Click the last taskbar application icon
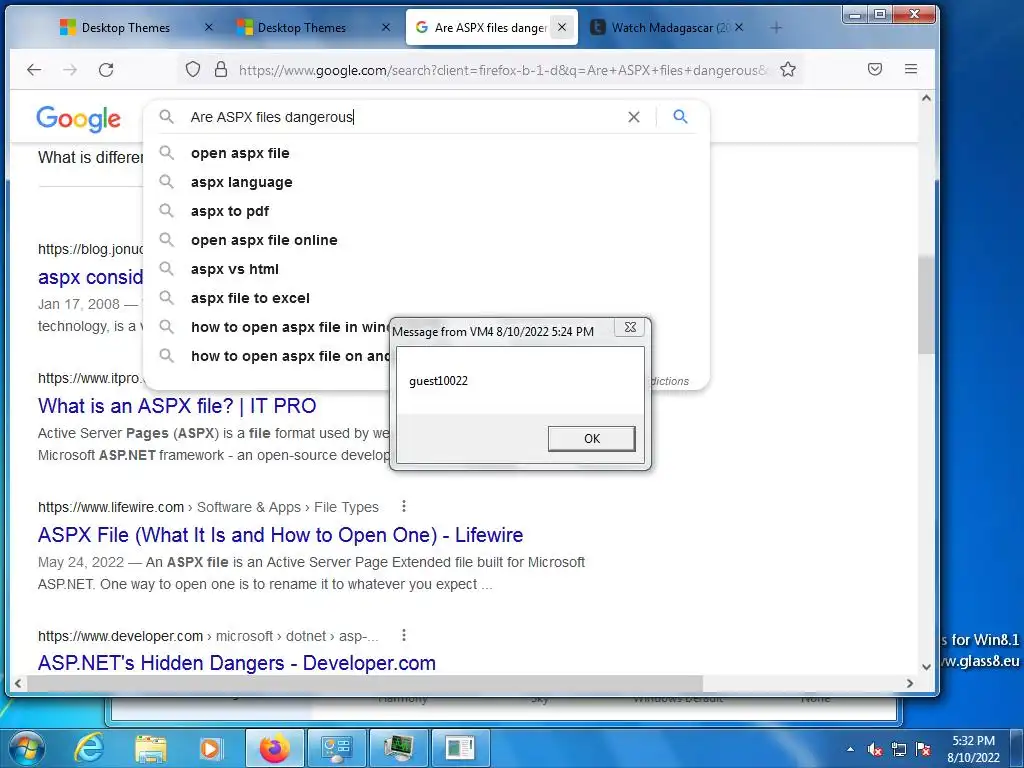1024x768 pixels. point(460,748)
